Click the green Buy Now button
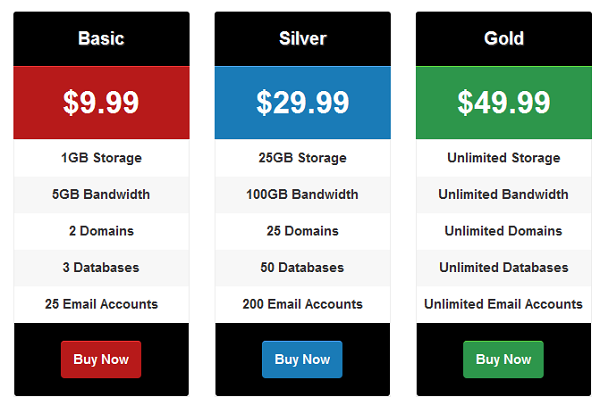The height and width of the screenshot is (405, 600). (503, 359)
